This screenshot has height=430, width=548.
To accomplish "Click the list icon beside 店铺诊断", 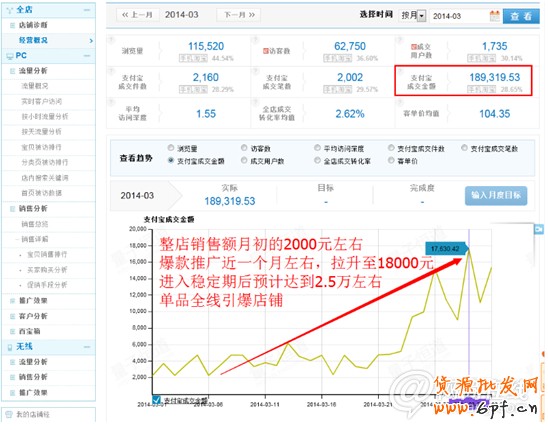I will (13, 25).
